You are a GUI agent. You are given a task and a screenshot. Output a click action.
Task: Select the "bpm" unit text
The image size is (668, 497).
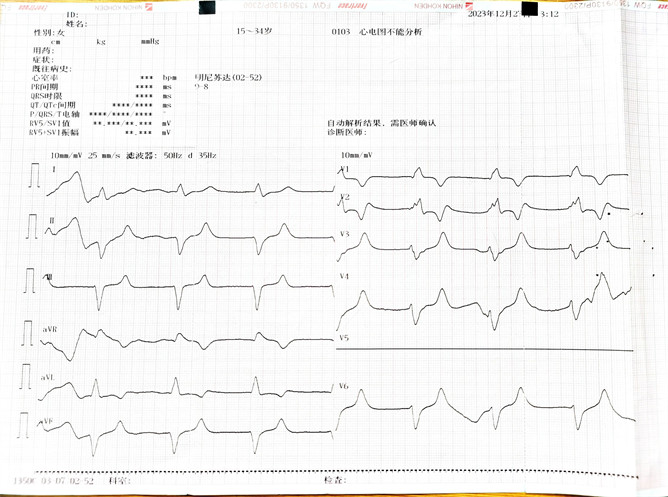pyautogui.click(x=169, y=78)
